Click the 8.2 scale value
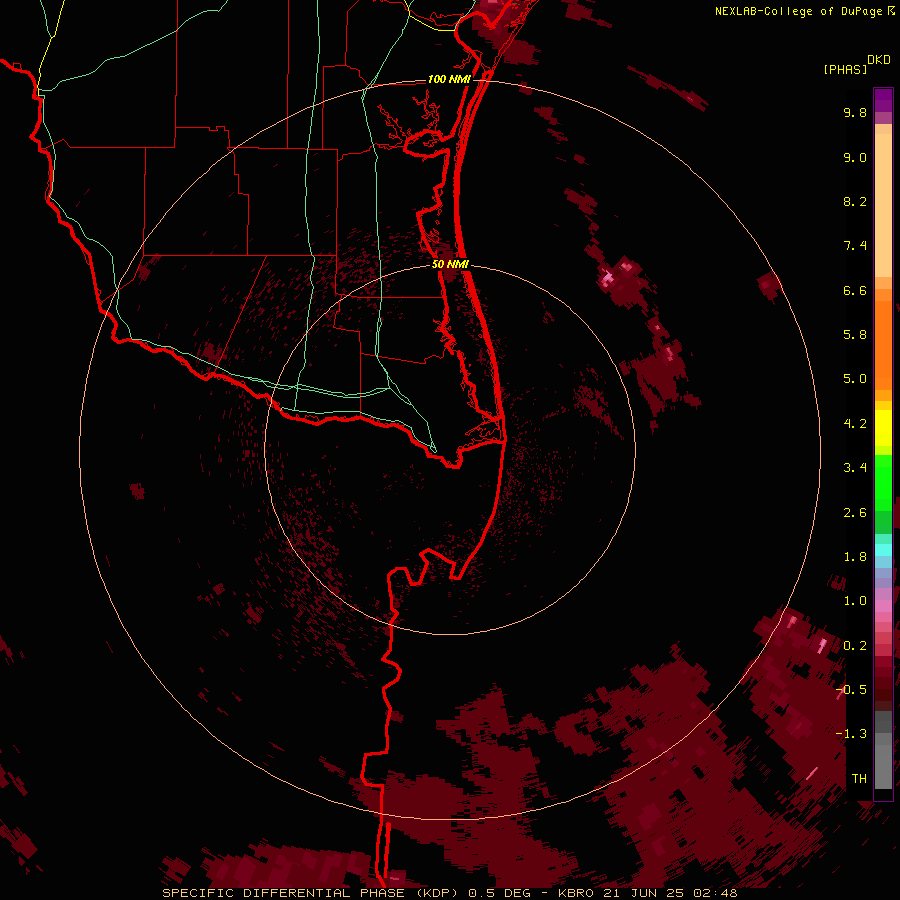 (855, 201)
